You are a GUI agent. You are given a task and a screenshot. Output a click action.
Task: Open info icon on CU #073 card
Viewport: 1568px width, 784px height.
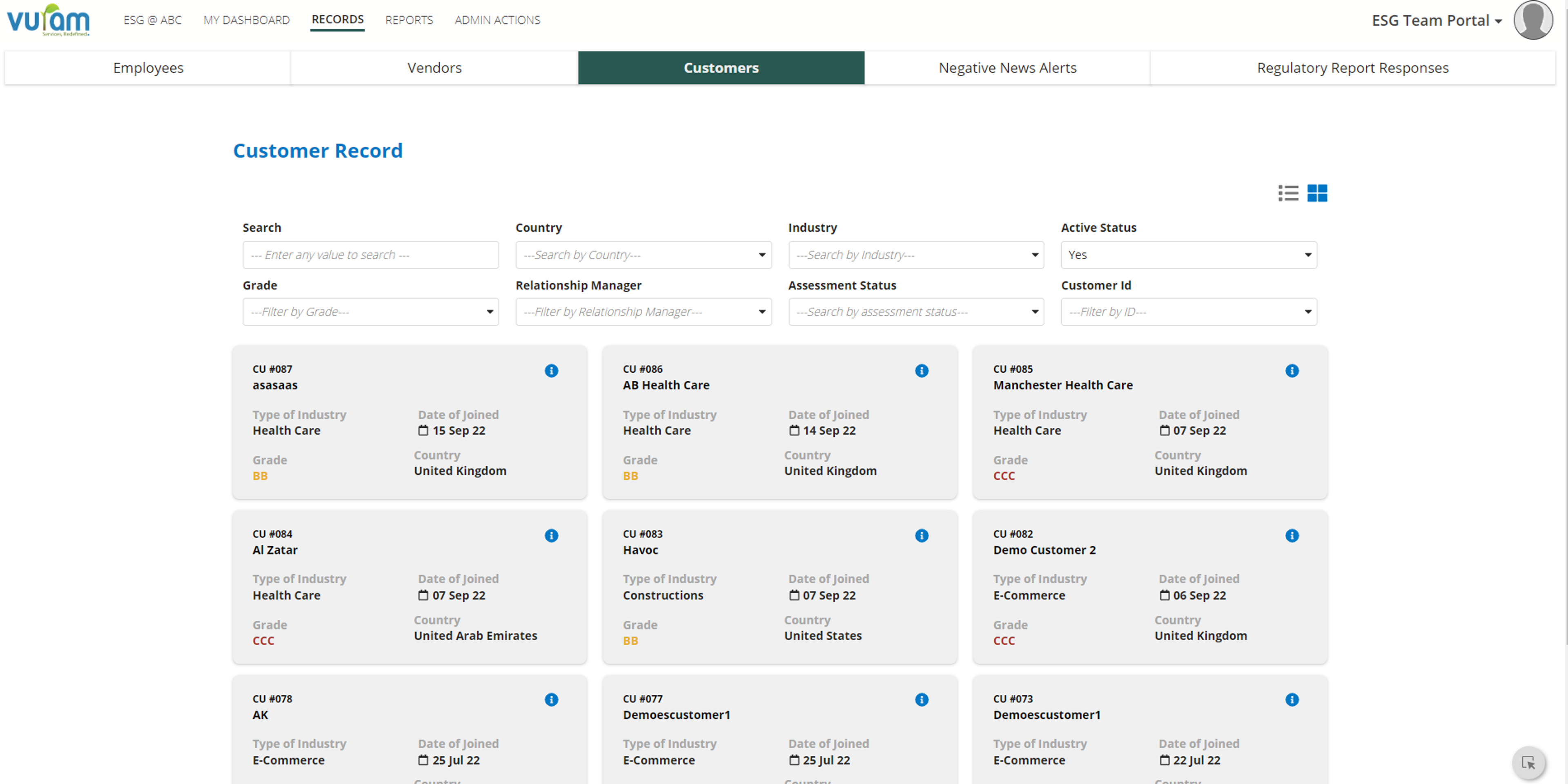coord(1292,700)
